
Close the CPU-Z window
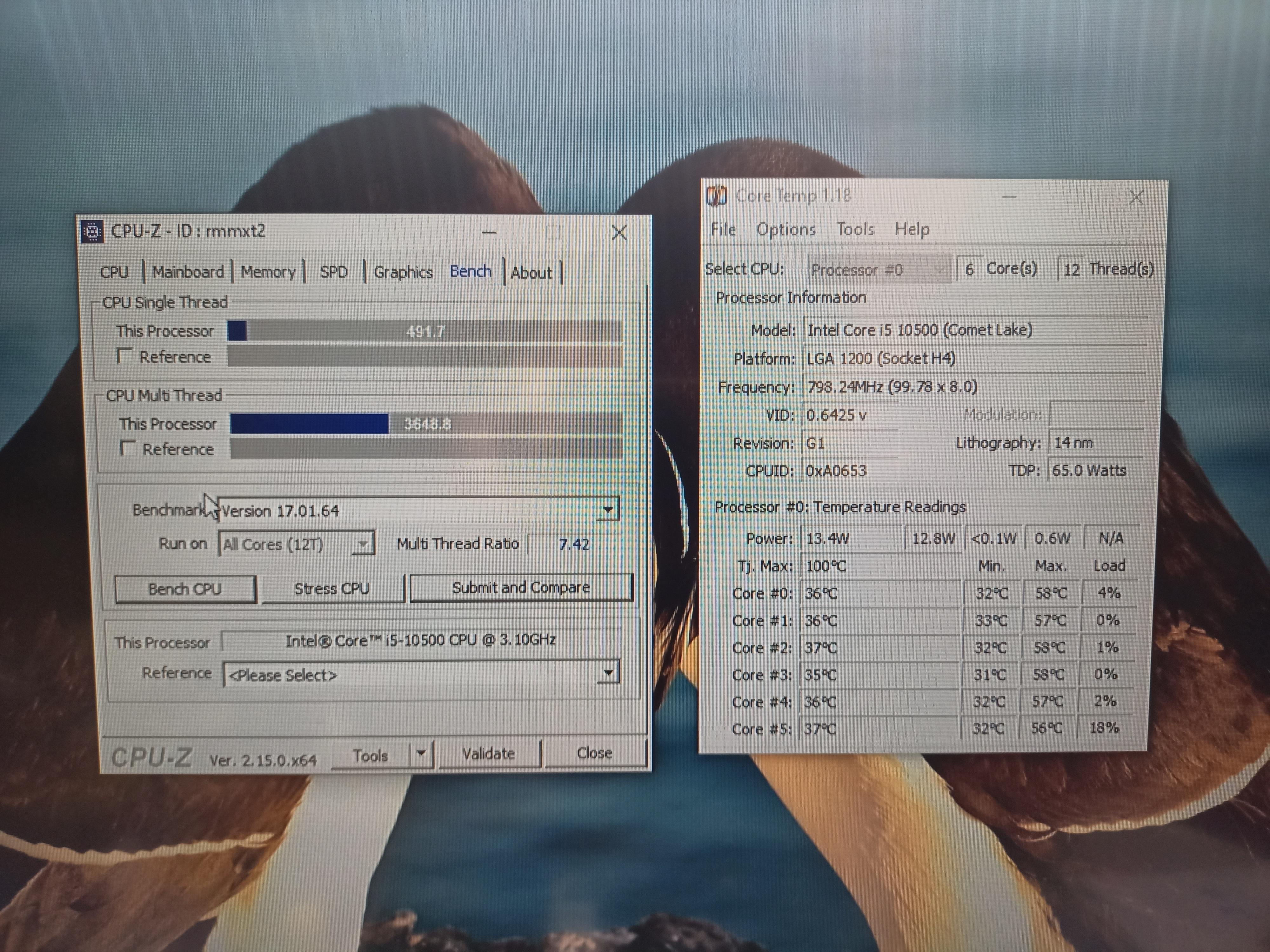point(619,233)
